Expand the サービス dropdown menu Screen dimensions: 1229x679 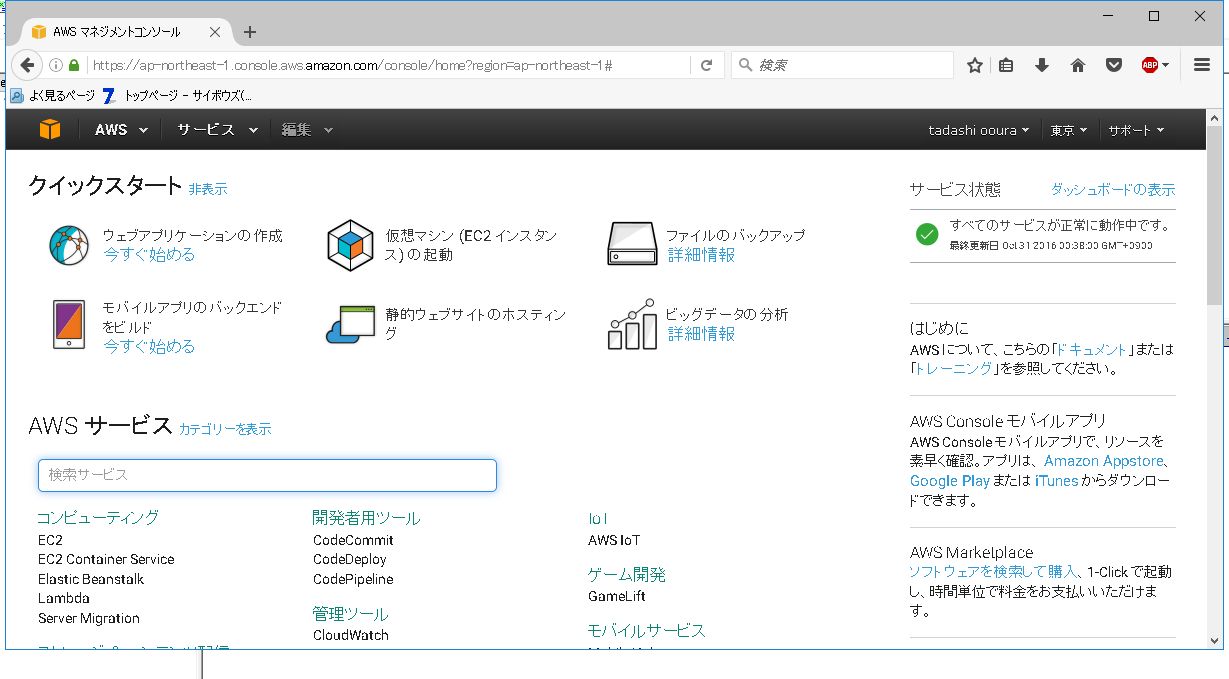point(217,130)
